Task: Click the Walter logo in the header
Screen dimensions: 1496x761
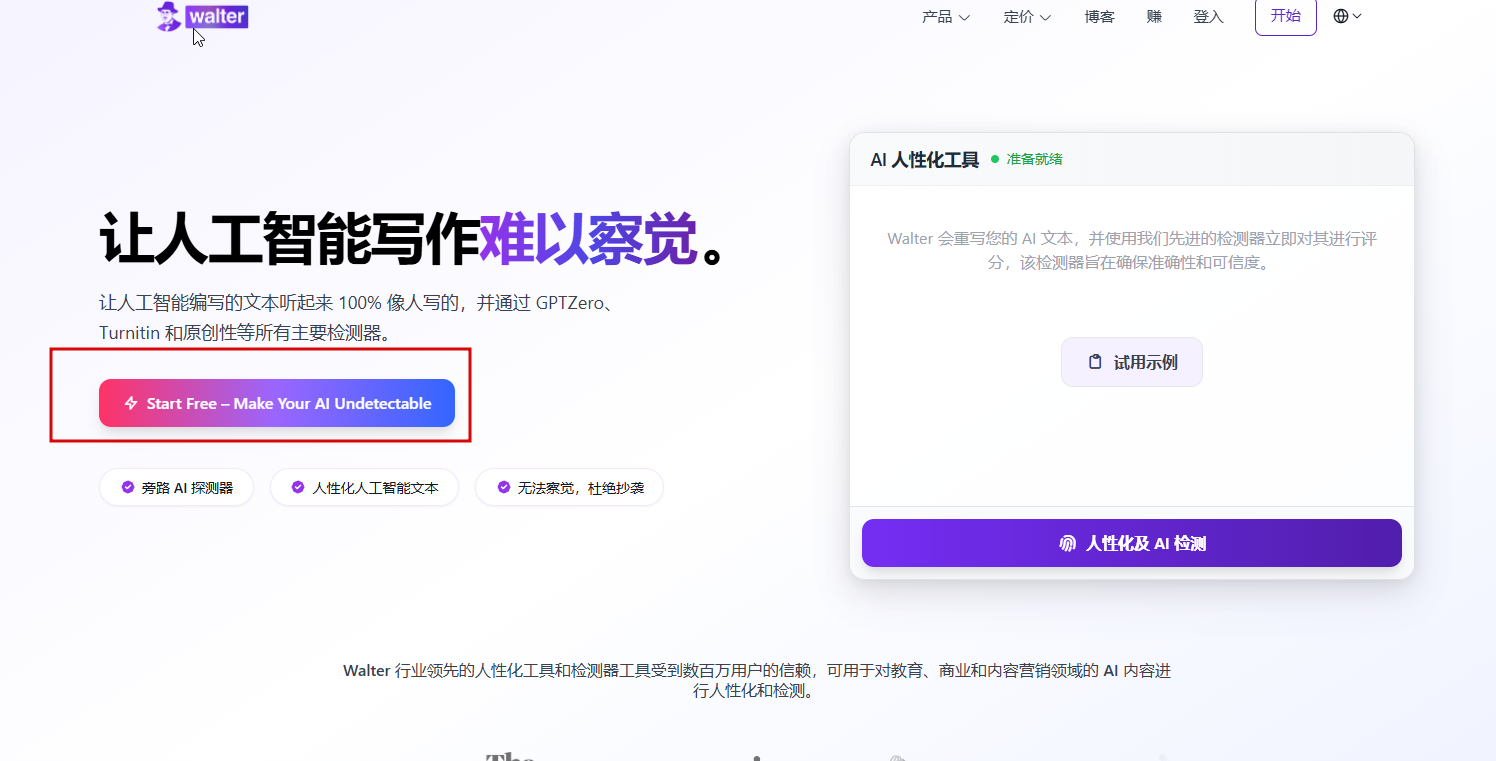Action: pyautogui.click(x=202, y=17)
